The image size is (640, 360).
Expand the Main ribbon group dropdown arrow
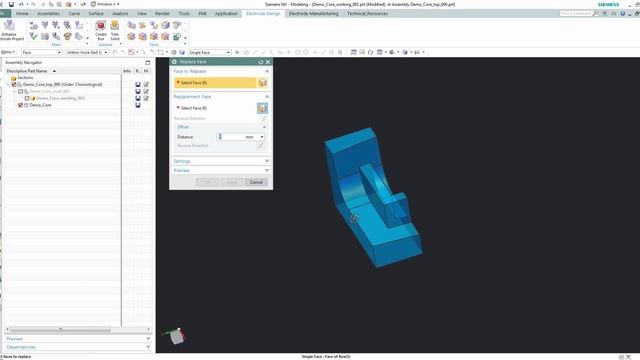pos(87,43)
